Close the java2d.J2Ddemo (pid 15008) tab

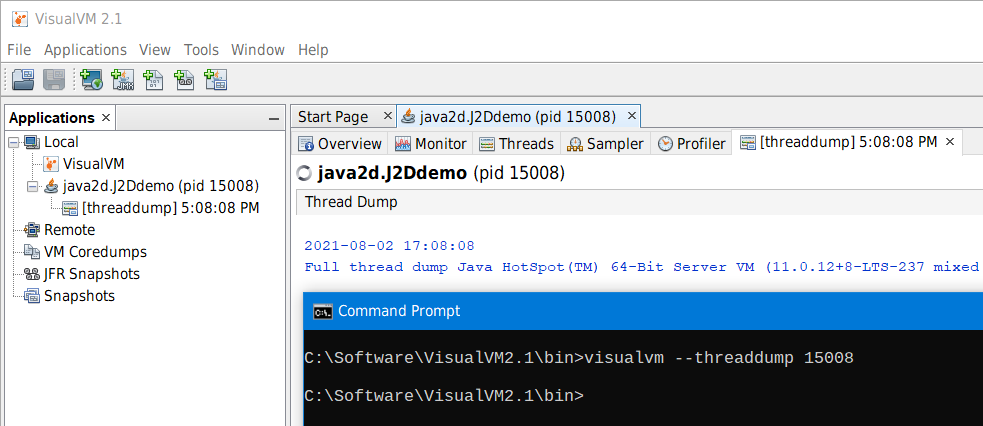tap(632, 116)
